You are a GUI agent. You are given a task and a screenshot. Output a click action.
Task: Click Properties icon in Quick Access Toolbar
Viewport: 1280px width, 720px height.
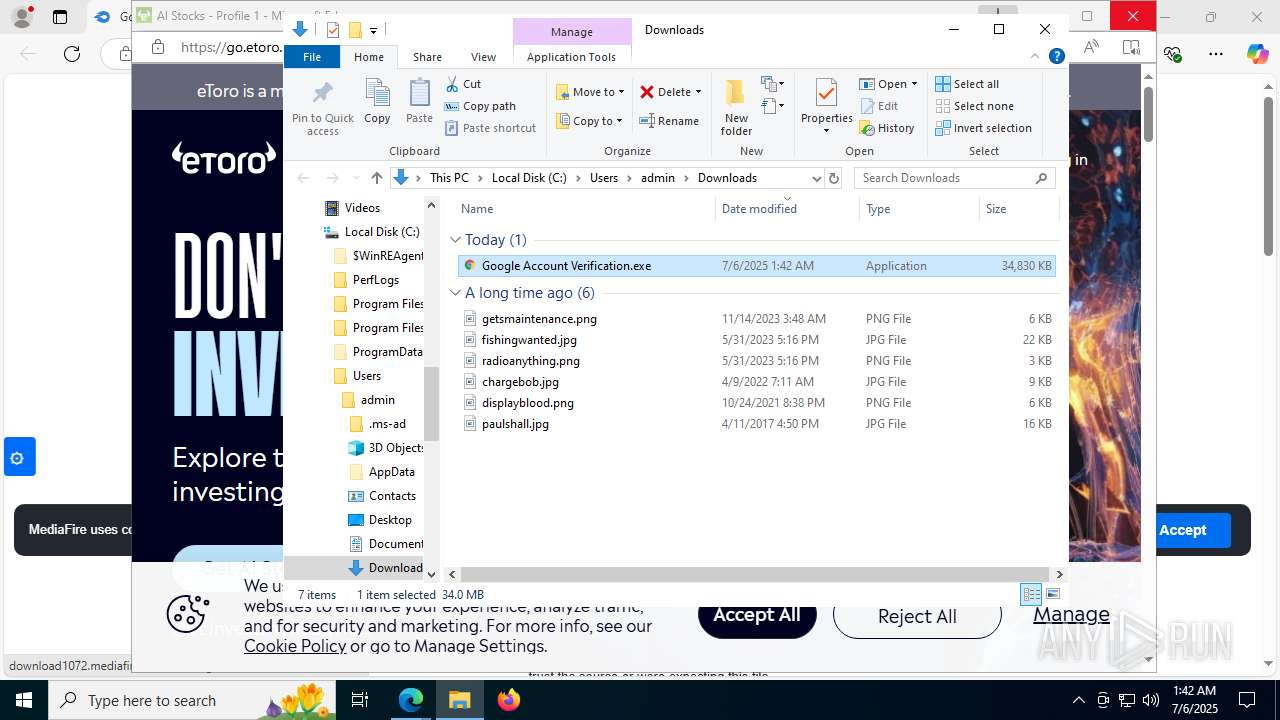click(333, 30)
